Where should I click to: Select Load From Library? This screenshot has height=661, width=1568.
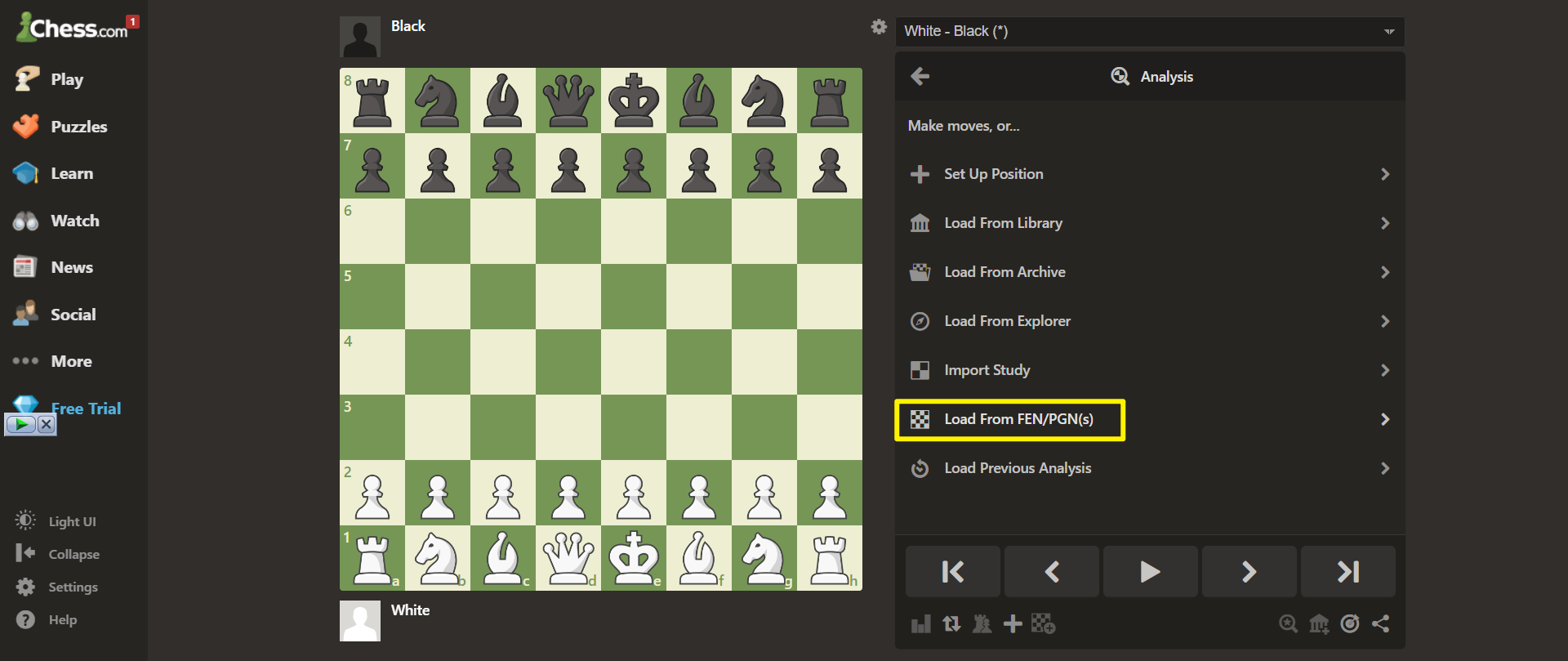pyautogui.click(x=1150, y=223)
